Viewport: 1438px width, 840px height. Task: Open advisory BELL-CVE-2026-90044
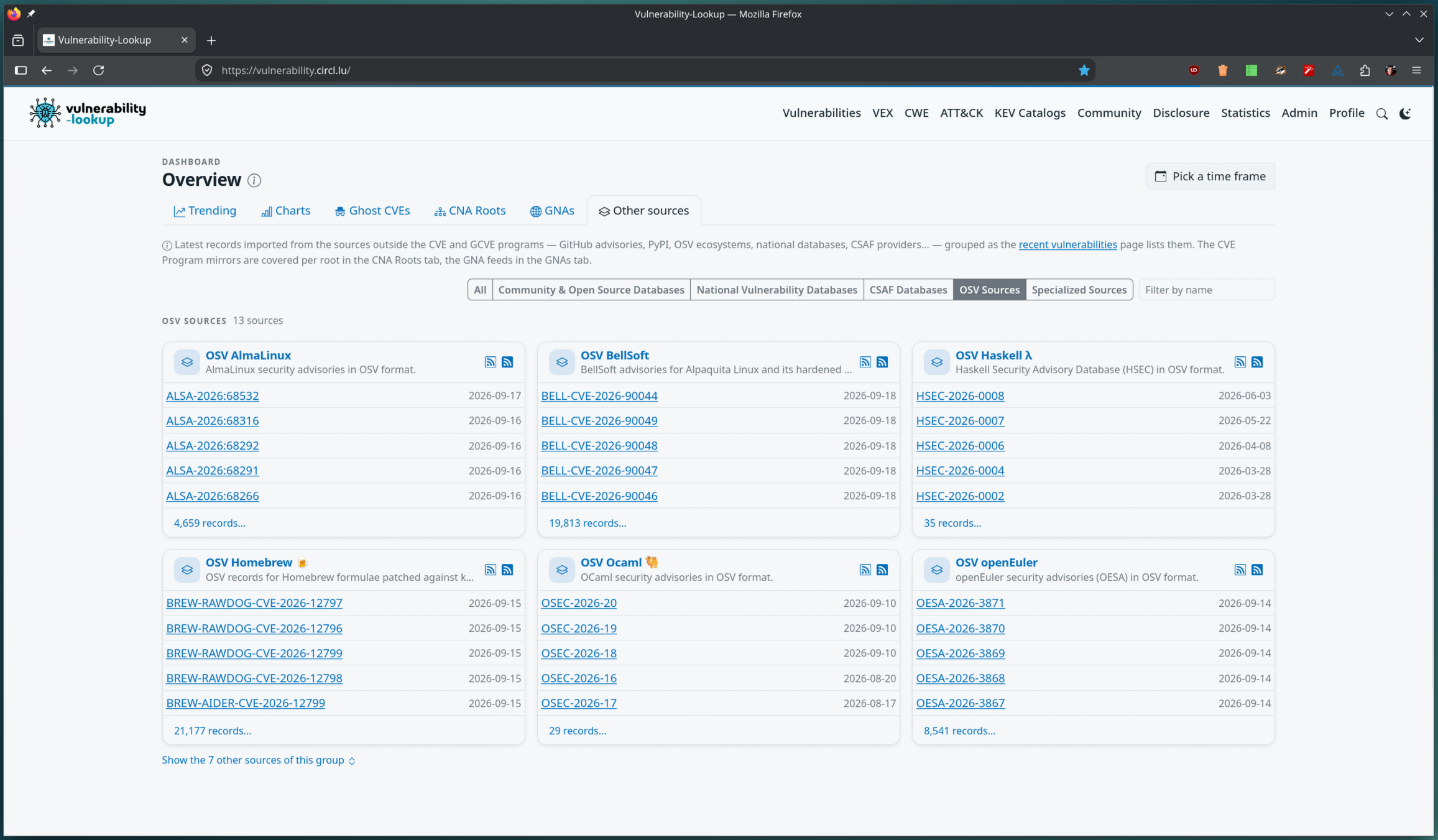tap(599, 395)
